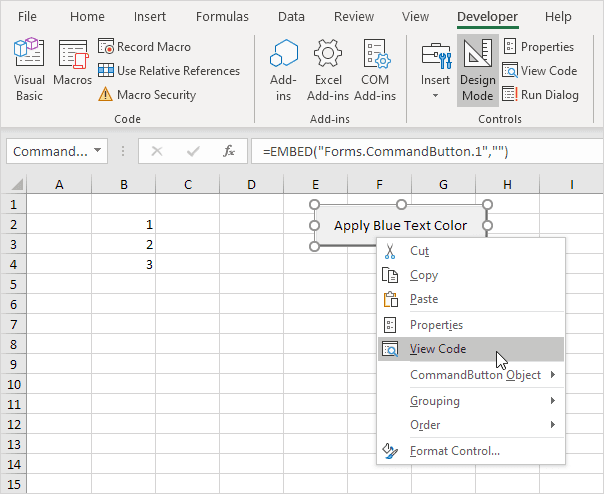
Task: Expand the CommandButton Object submenu
Action: [475, 375]
